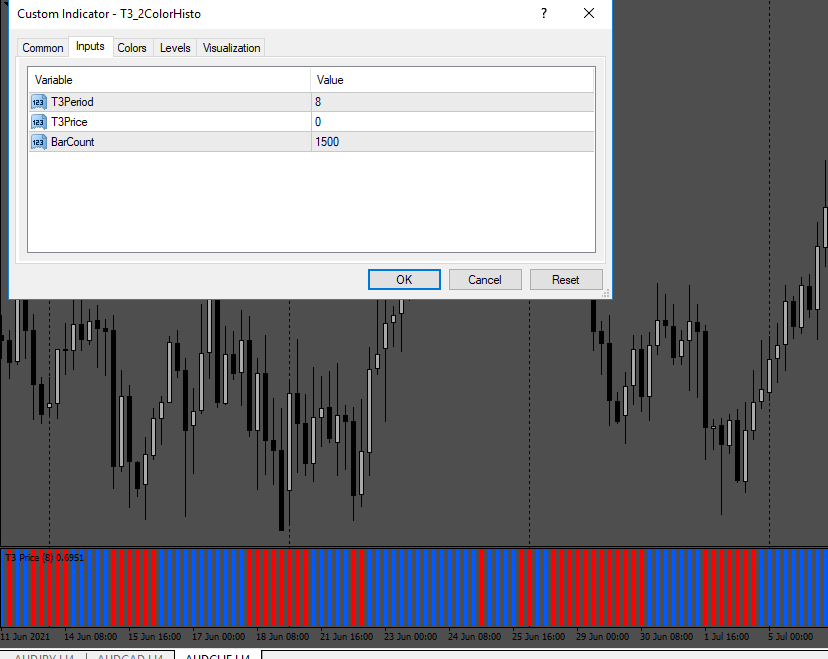Click the T3Price variable type icon

pos(39,122)
